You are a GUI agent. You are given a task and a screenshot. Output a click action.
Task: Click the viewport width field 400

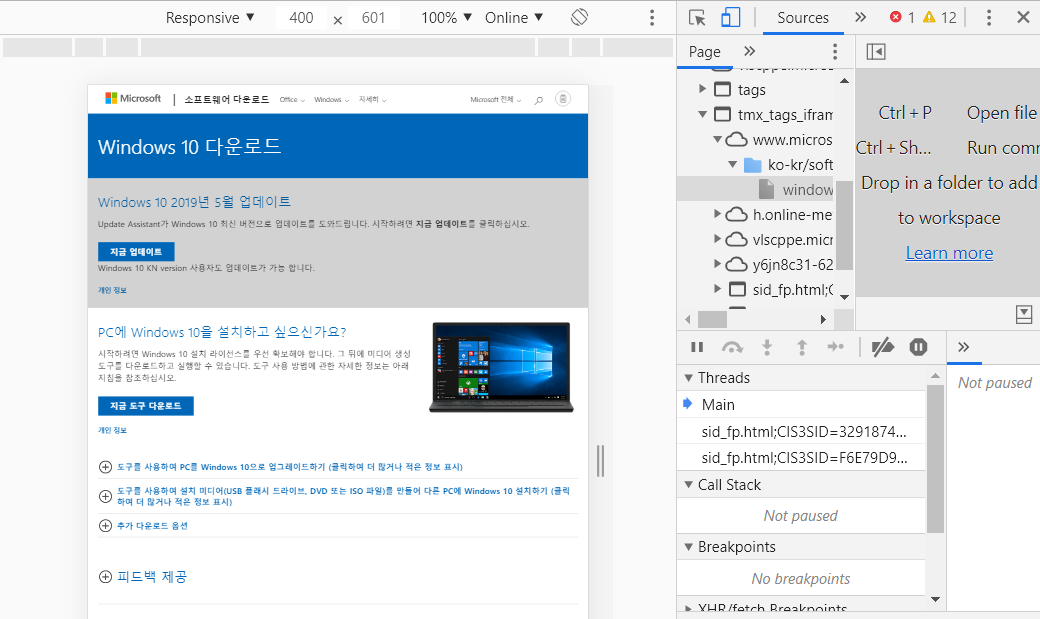pos(301,18)
